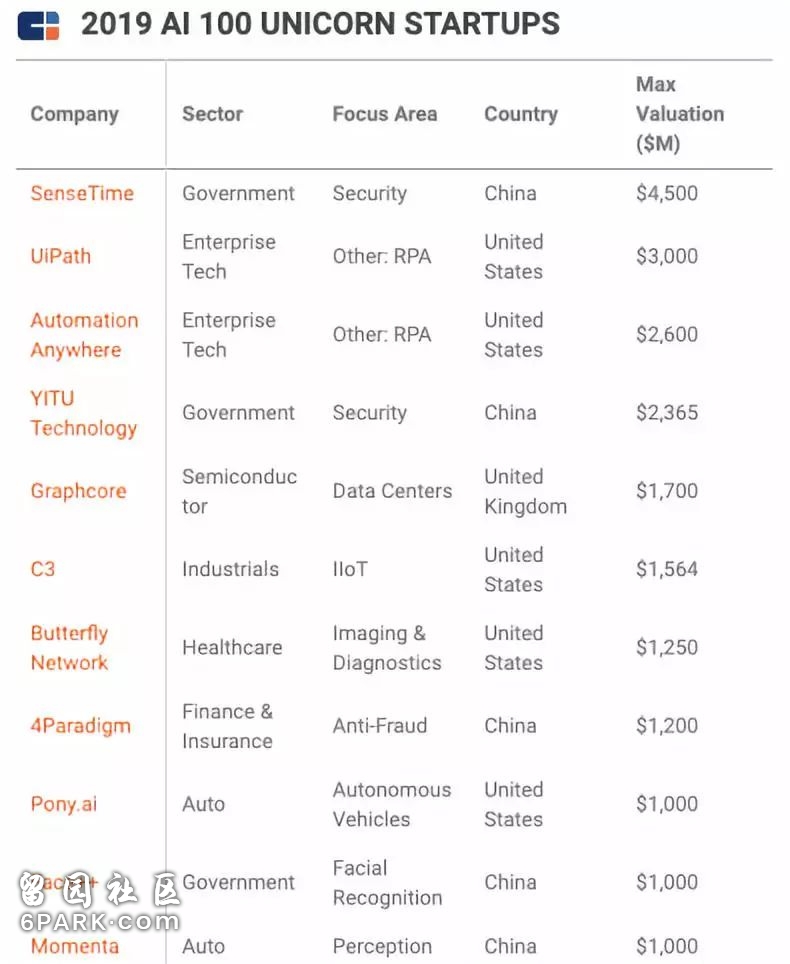The image size is (790, 964).
Task: Select Graphcore's United Kingdom country cell
Action: 526,491
